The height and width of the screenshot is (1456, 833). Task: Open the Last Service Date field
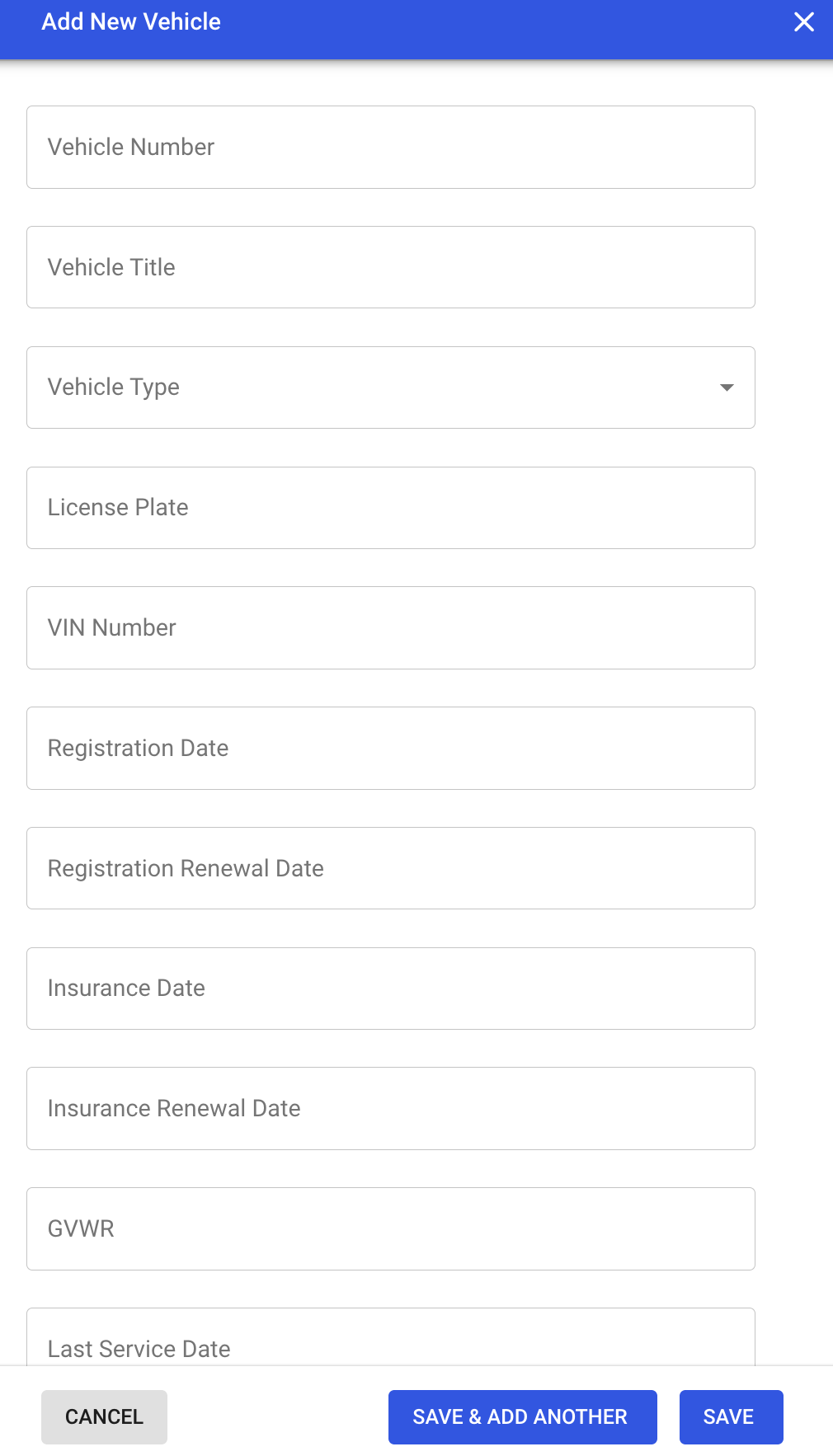[x=391, y=1342]
